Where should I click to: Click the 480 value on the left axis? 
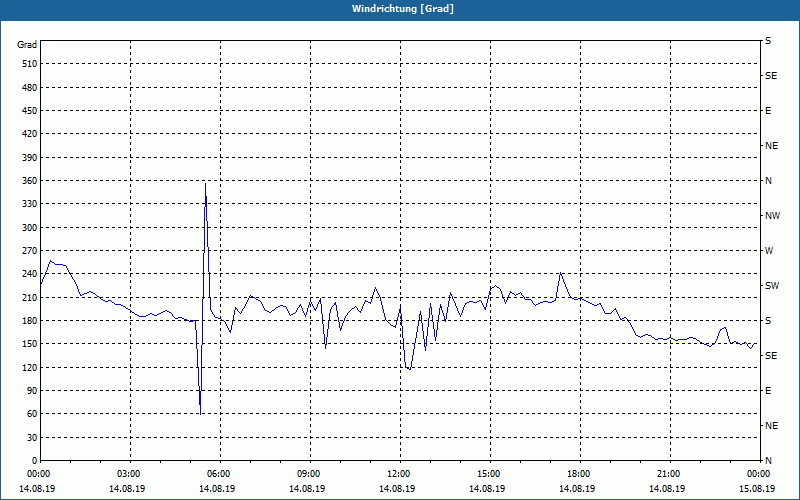coord(30,88)
